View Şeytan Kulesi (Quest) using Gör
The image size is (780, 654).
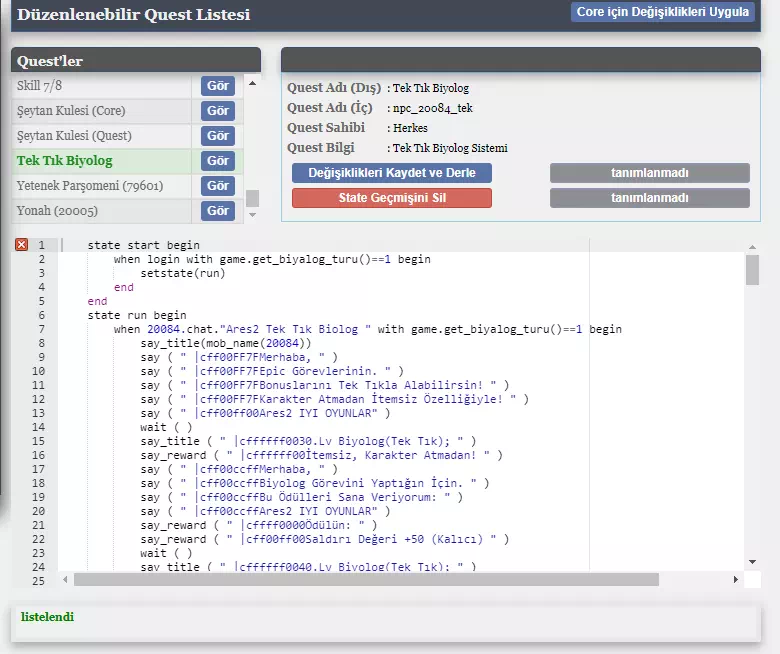pyautogui.click(x=218, y=135)
